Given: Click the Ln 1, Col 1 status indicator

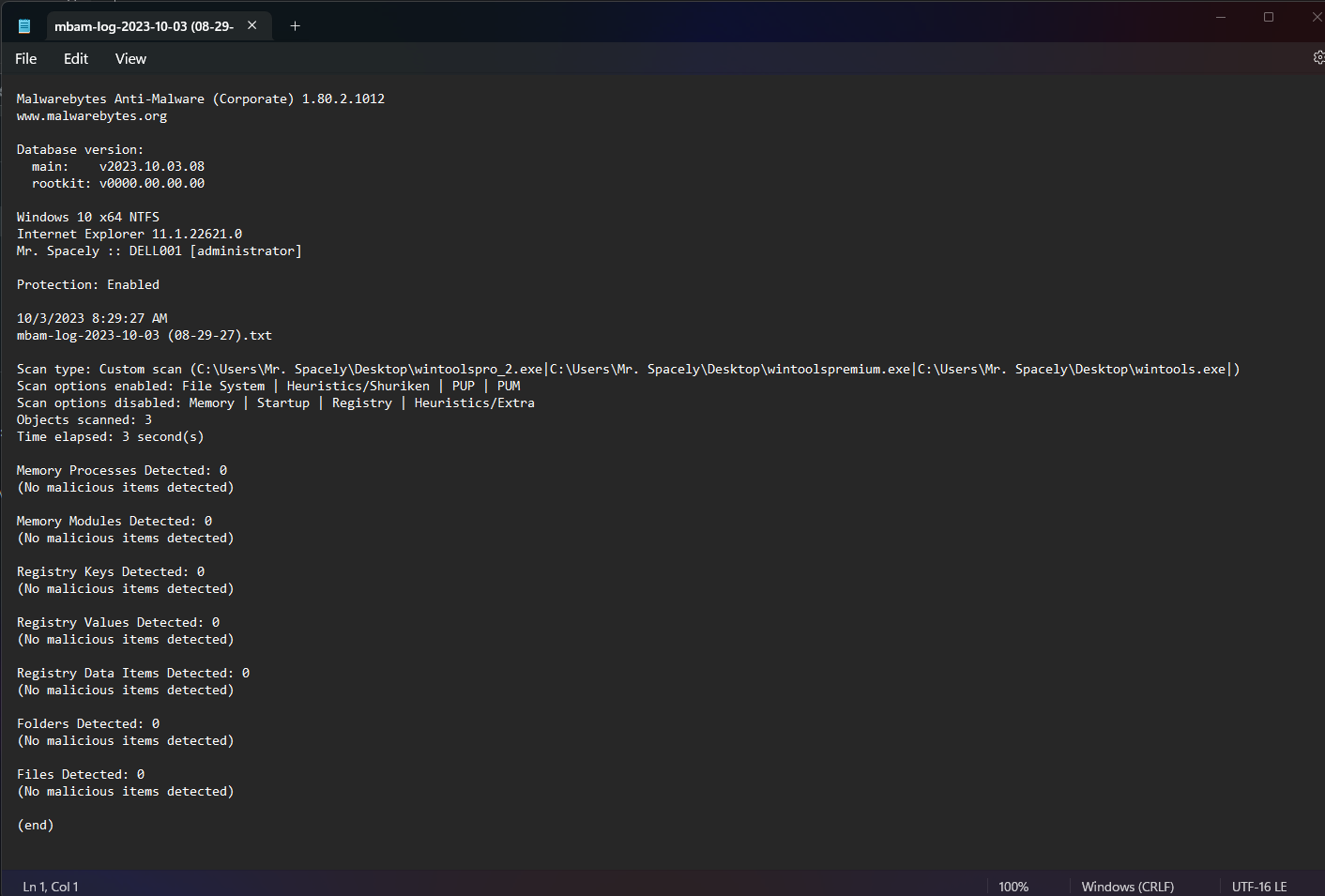Looking at the screenshot, I should click(51, 887).
